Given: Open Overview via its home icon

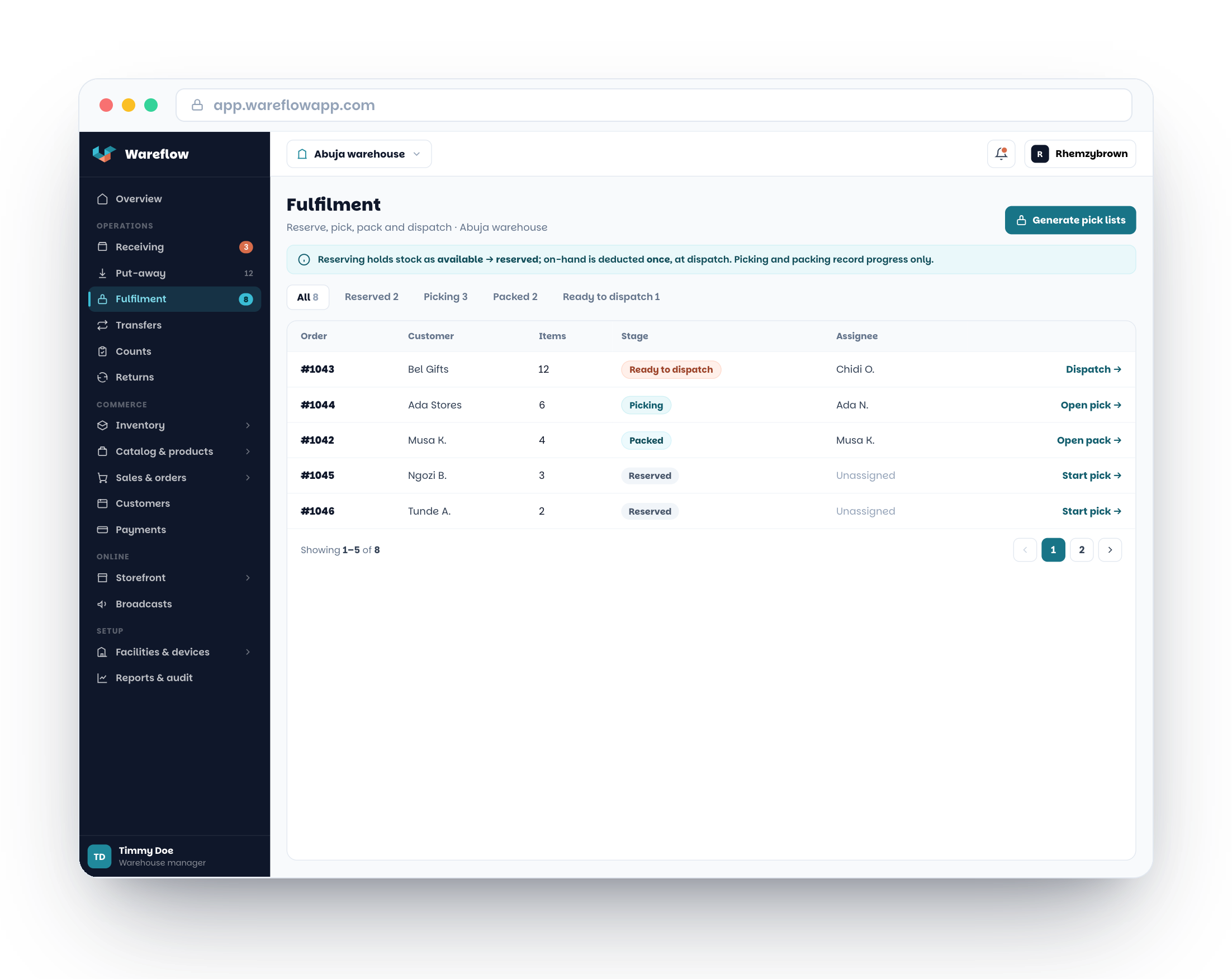Looking at the screenshot, I should pos(102,199).
